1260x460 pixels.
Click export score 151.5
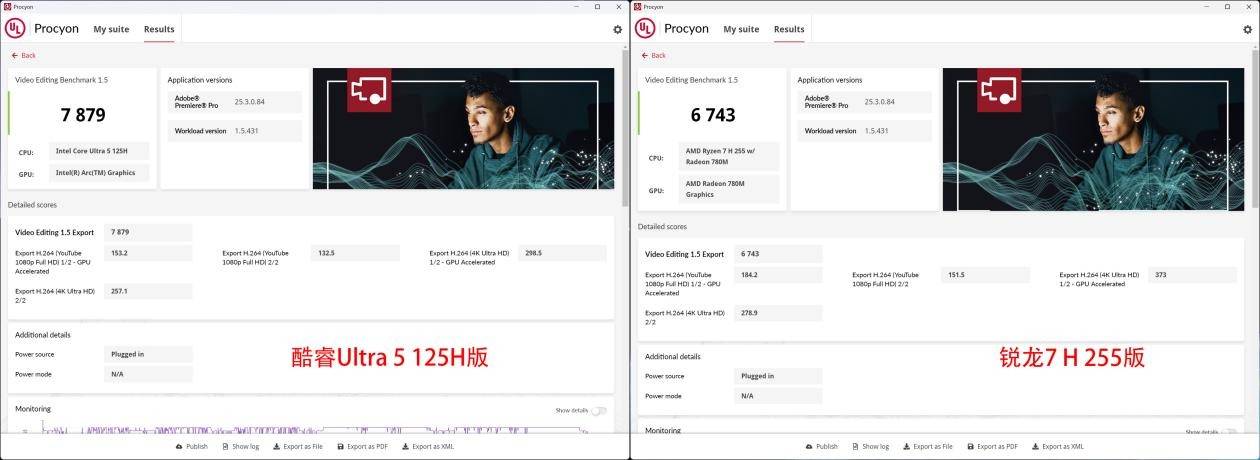[x=985, y=275]
